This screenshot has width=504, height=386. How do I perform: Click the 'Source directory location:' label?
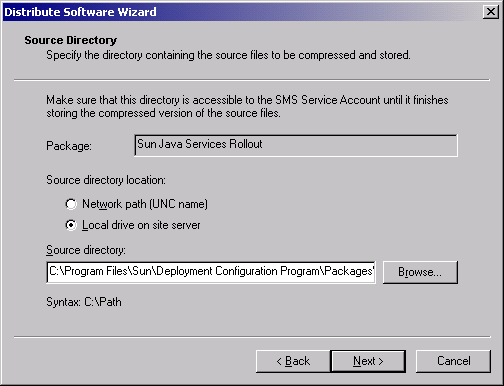(106, 180)
